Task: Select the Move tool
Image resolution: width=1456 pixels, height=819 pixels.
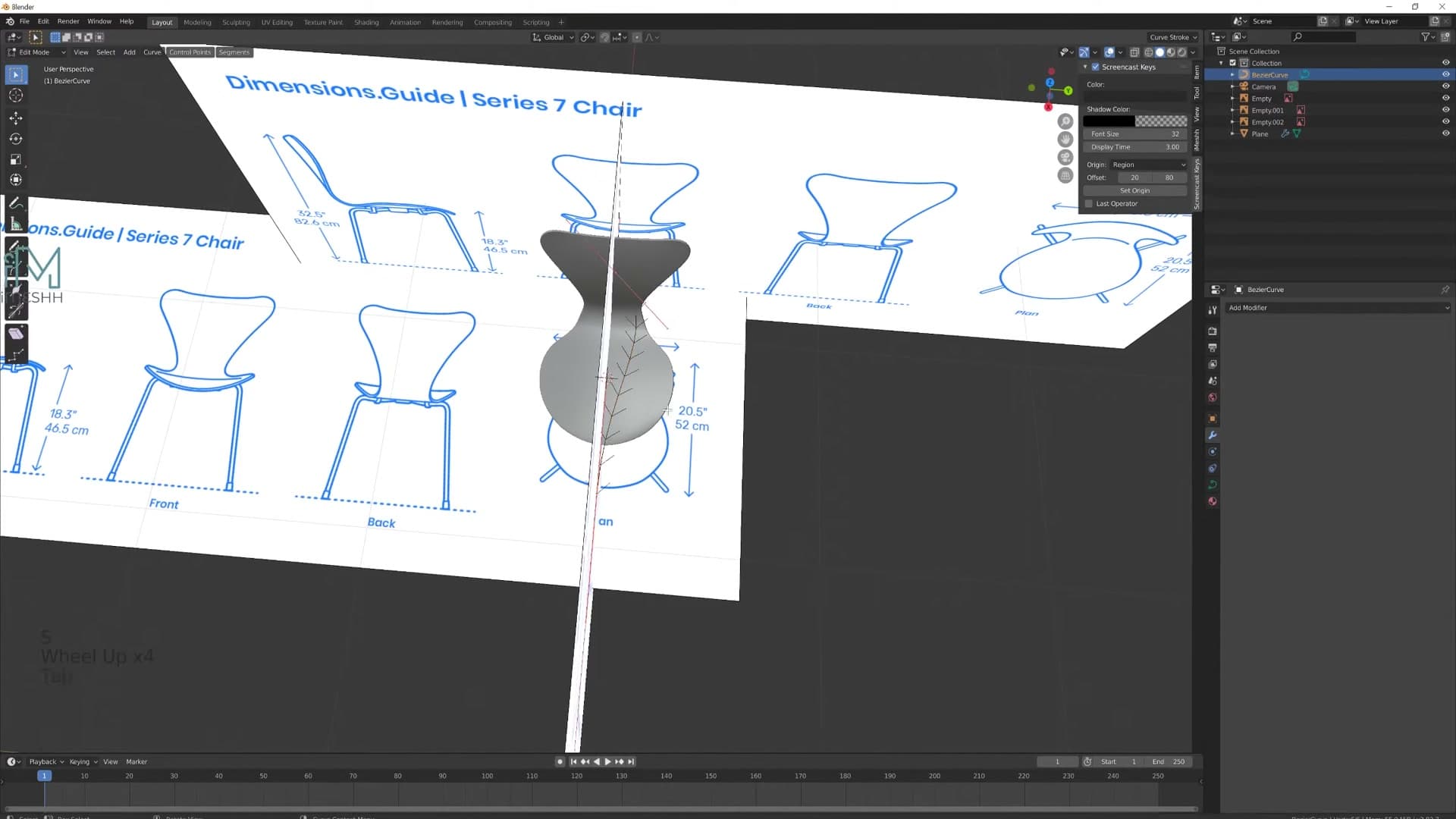Action: [16, 118]
